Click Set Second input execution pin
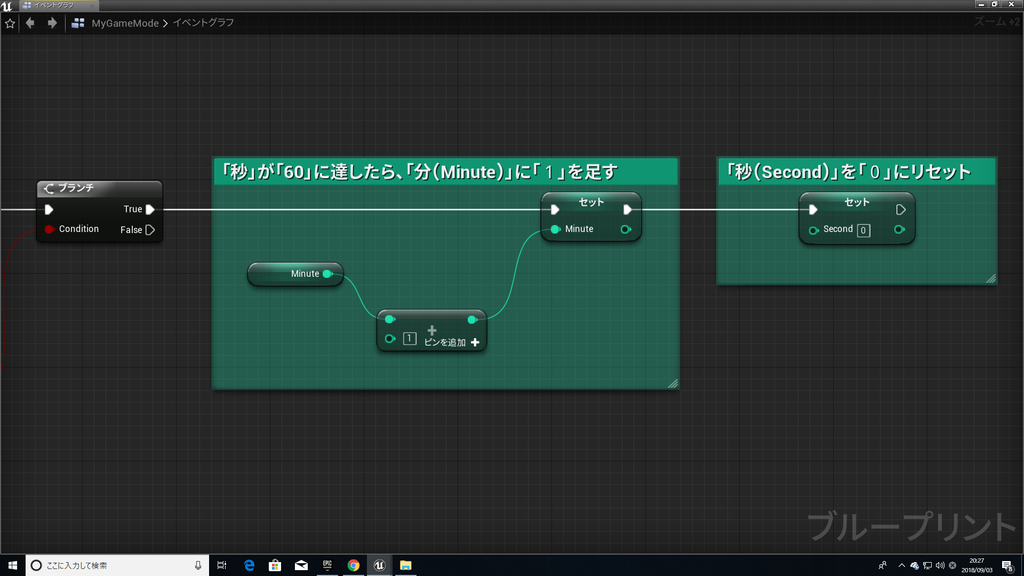Image resolution: width=1024 pixels, height=576 pixels. 813,210
